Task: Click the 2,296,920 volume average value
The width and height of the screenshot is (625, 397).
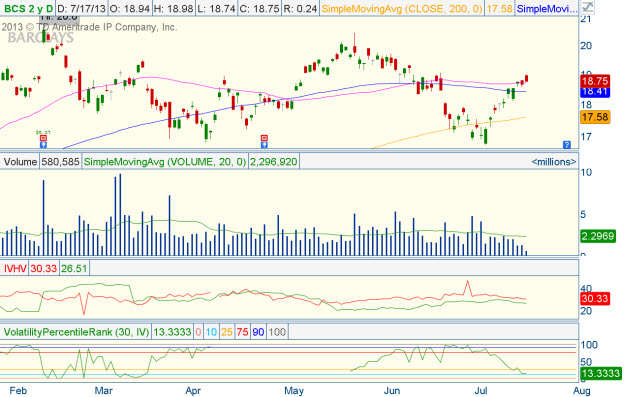Action: click(273, 162)
